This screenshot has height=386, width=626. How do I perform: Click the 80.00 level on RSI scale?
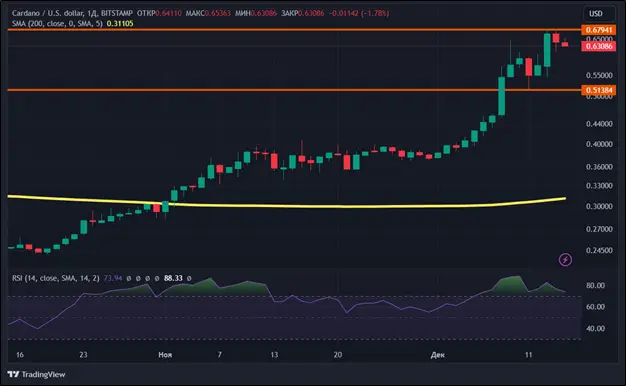[x=595, y=285]
